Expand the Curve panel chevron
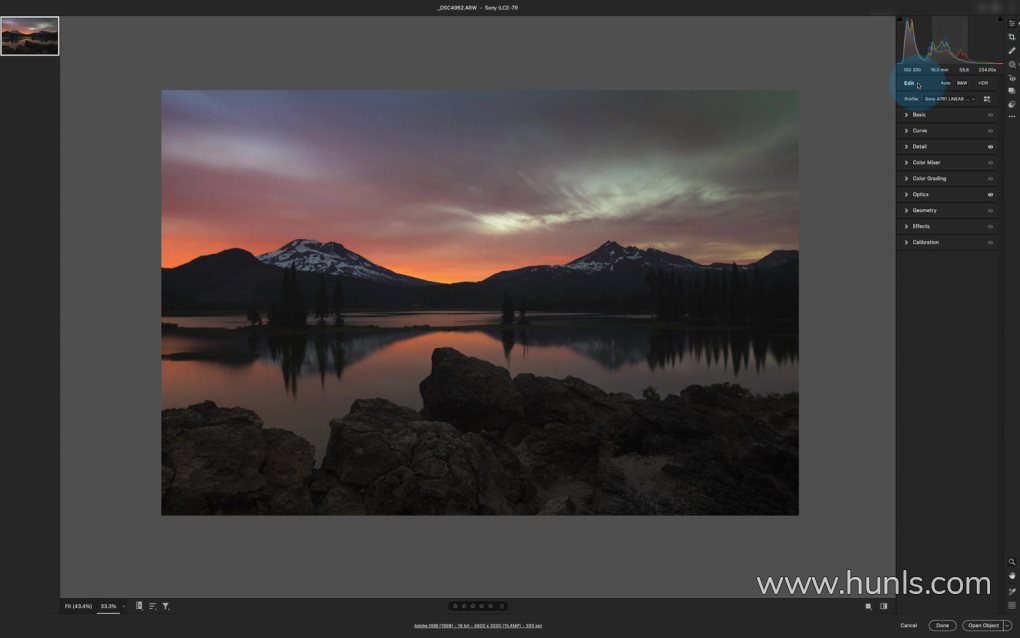 [x=906, y=131]
